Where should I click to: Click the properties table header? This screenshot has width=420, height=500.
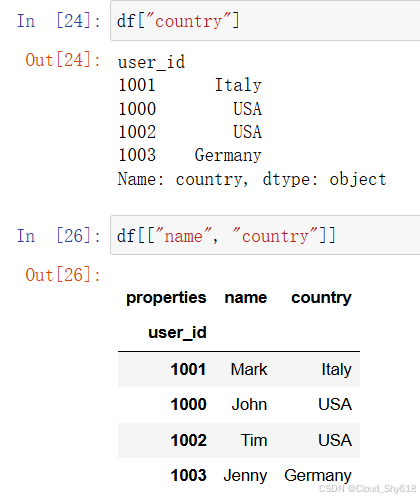[x=166, y=297]
